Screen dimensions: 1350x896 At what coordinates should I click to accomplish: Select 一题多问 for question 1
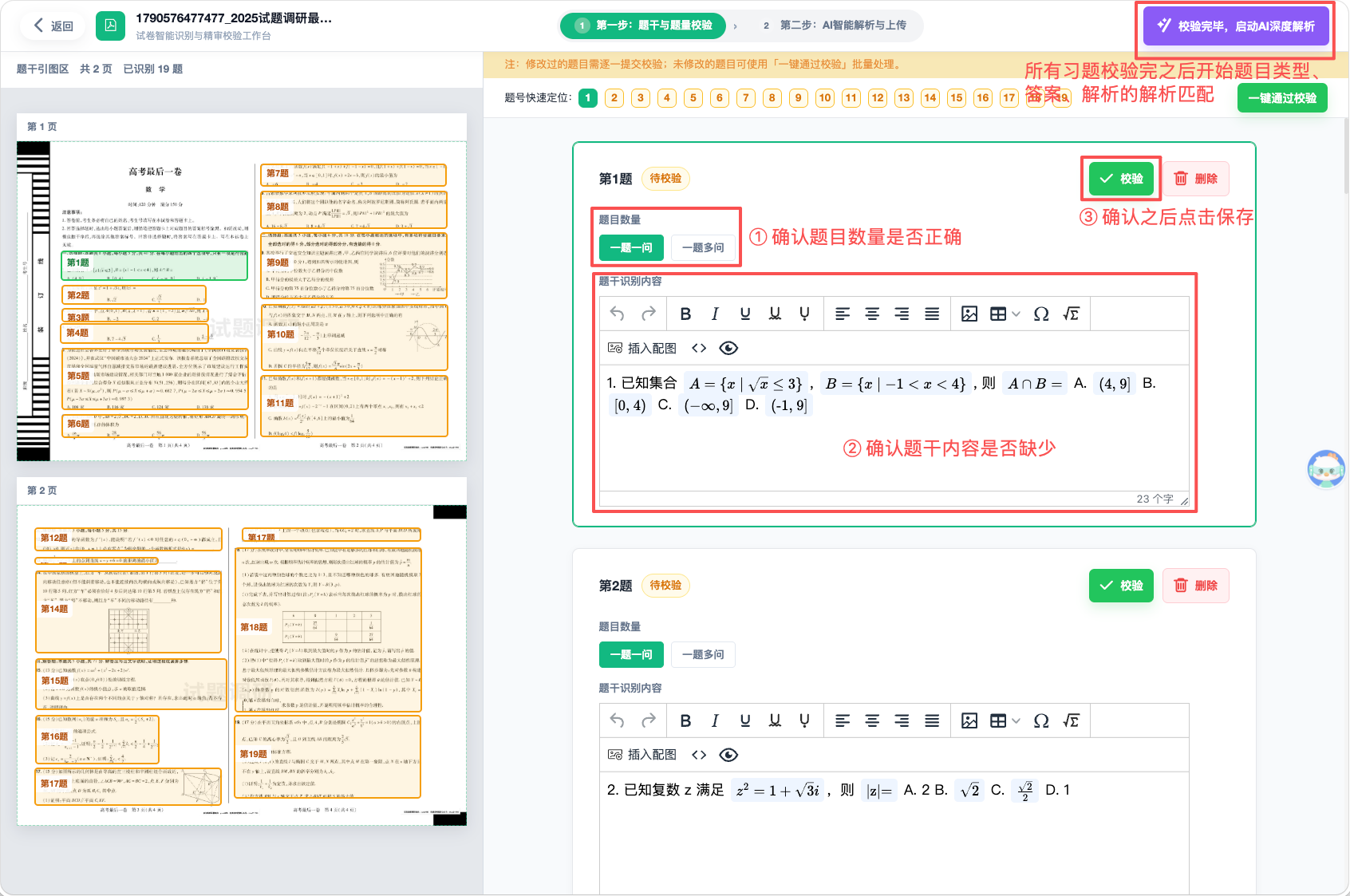coord(703,247)
